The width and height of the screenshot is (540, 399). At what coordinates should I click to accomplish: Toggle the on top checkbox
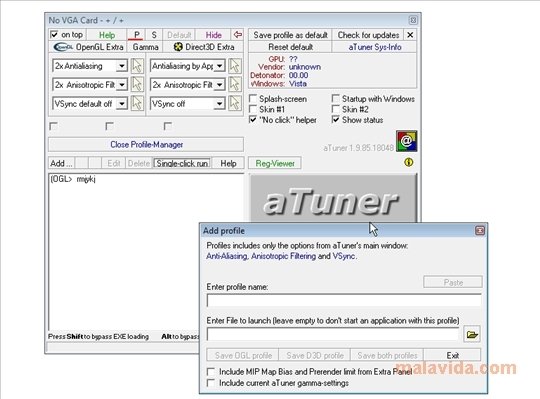click(54, 34)
